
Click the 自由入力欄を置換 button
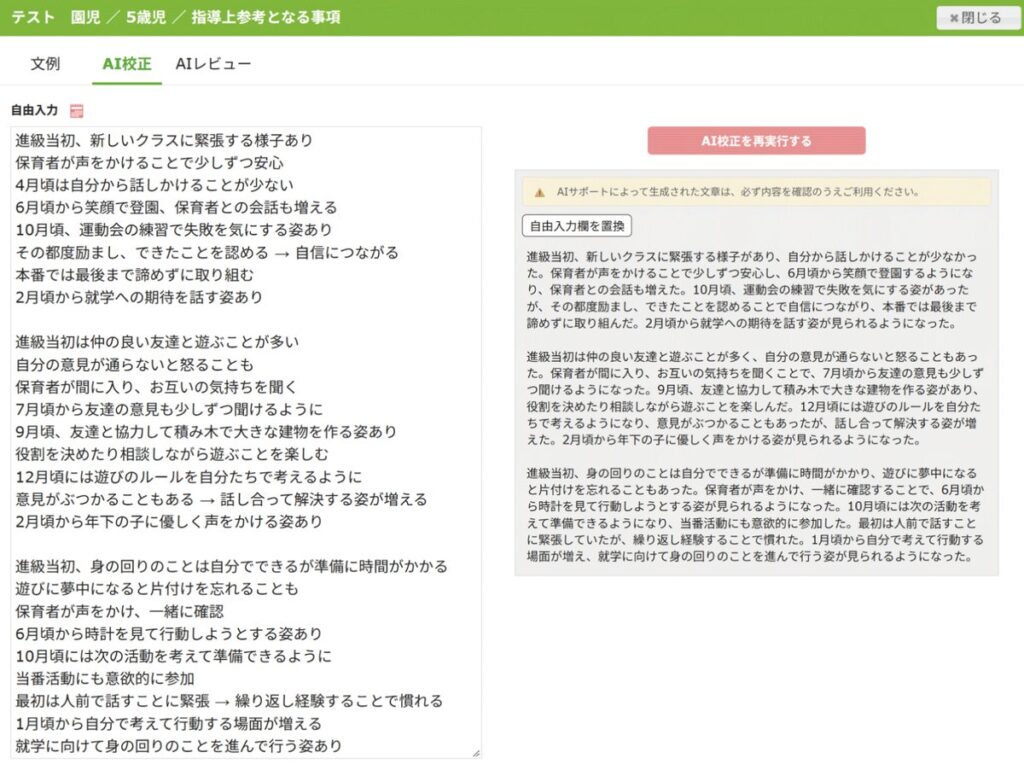point(577,226)
